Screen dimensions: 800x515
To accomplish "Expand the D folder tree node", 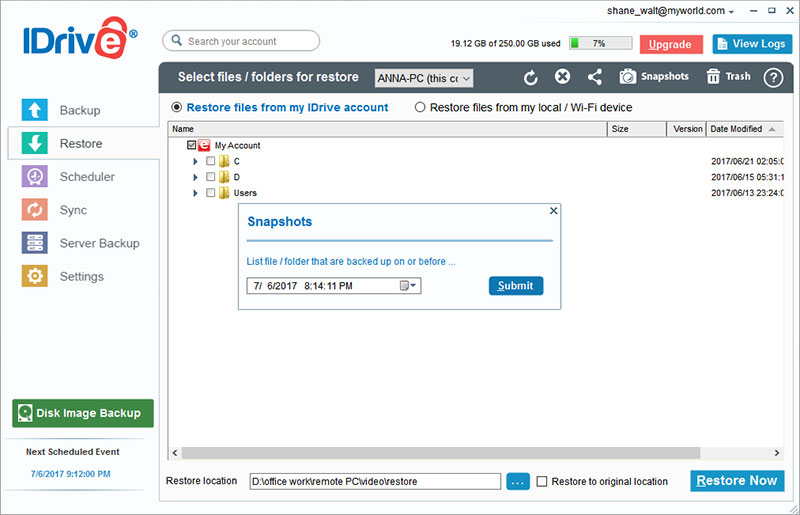I will [195, 177].
